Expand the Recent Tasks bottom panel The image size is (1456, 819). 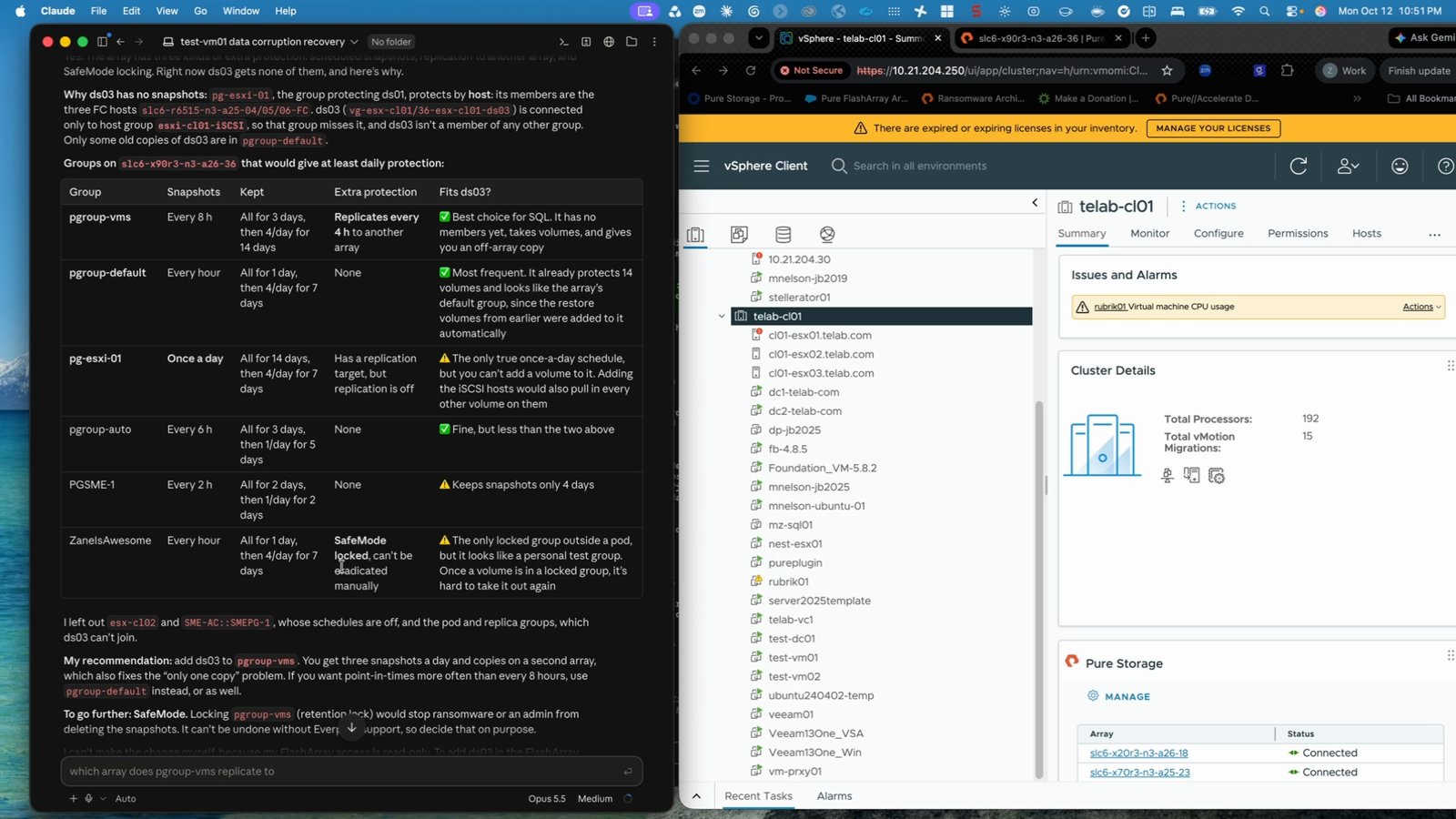tap(696, 796)
